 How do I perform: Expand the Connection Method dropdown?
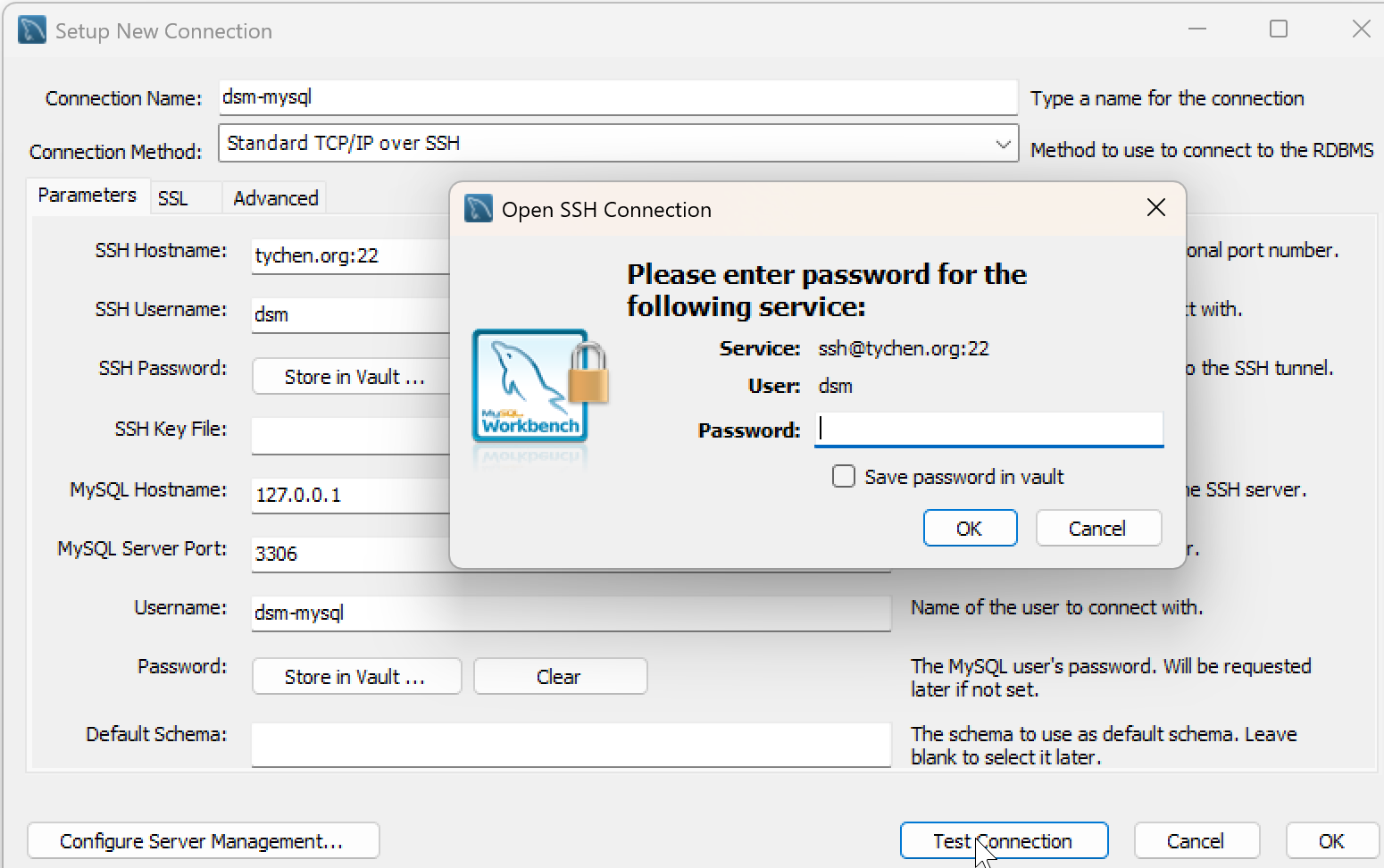pos(1003,144)
